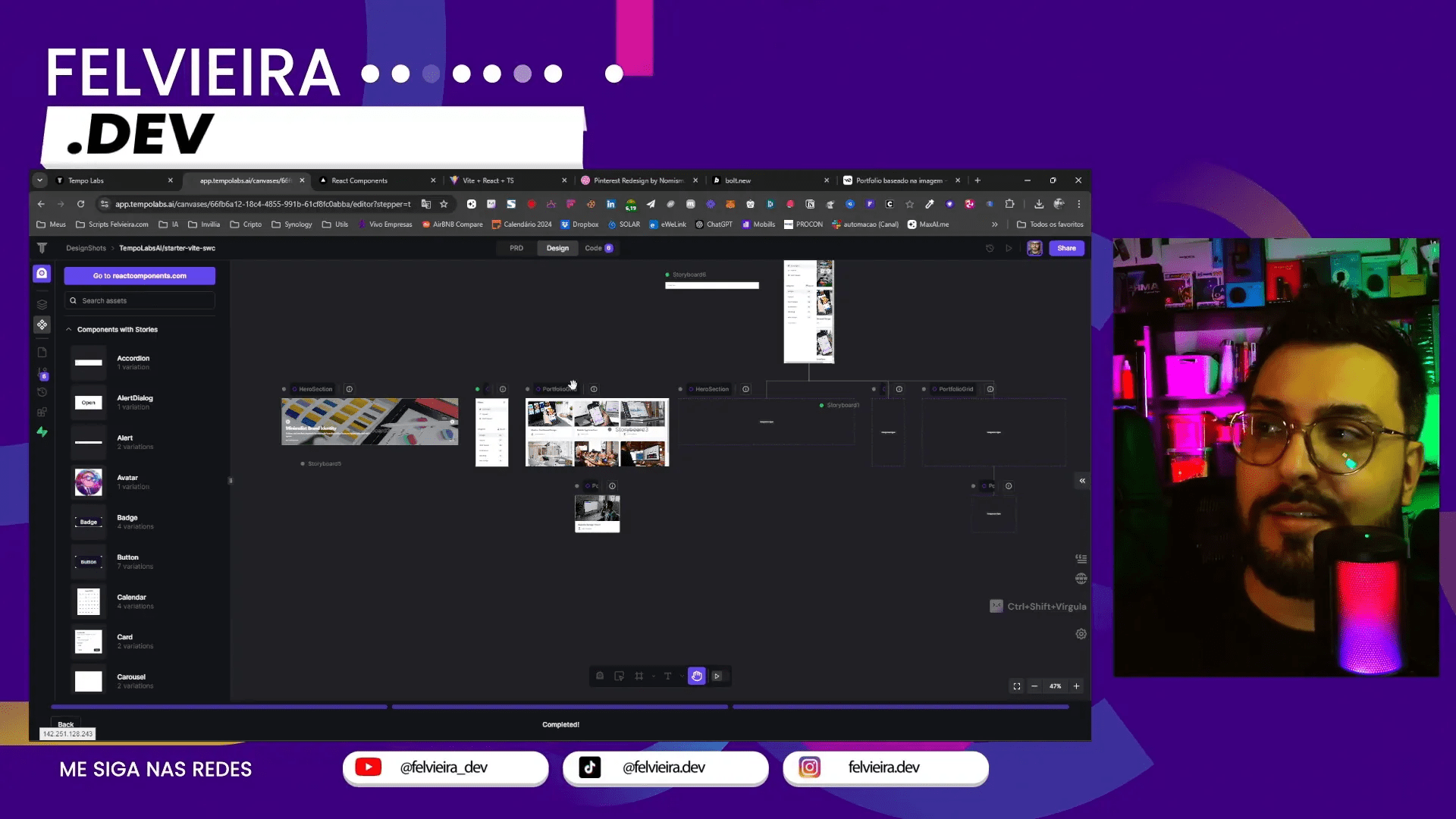
Task: Select the Hand pan tool in bottom toolbar
Action: pos(696,676)
